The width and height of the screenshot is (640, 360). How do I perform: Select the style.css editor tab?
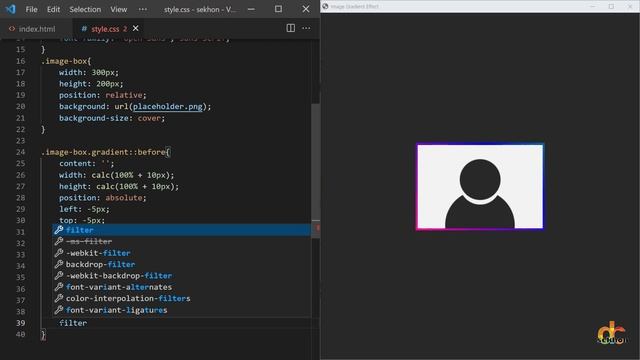point(104,29)
